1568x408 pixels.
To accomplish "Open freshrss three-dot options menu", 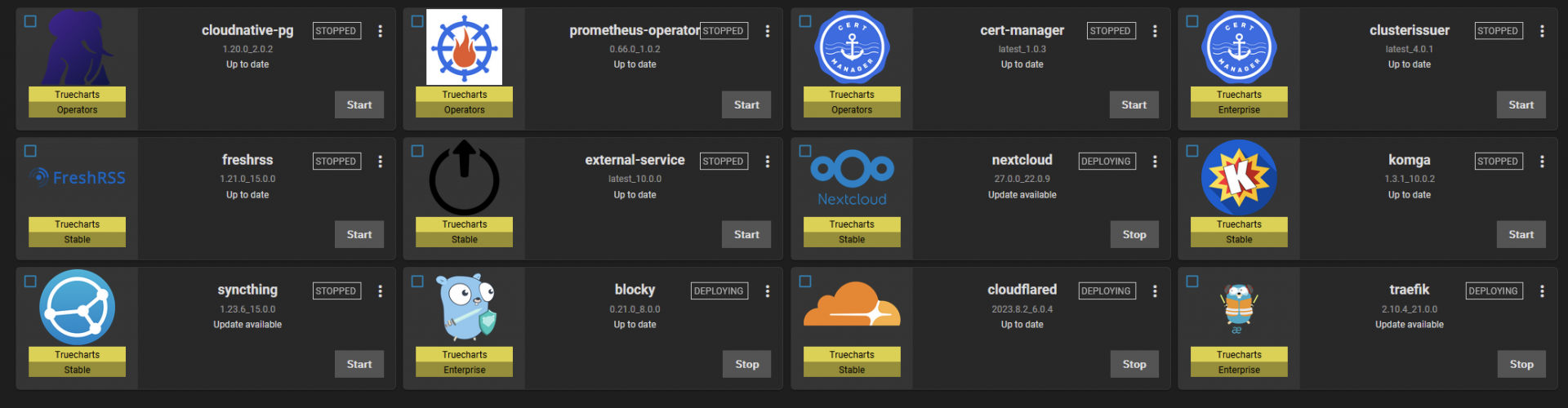I will [x=380, y=162].
